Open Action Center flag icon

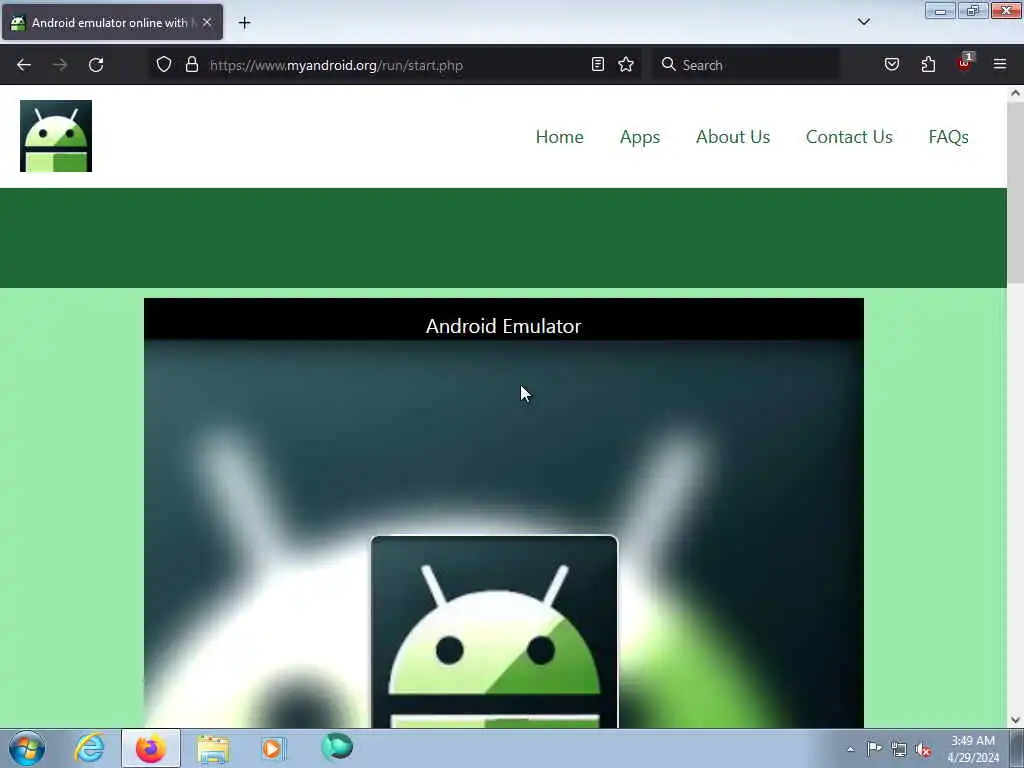point(874,748)
